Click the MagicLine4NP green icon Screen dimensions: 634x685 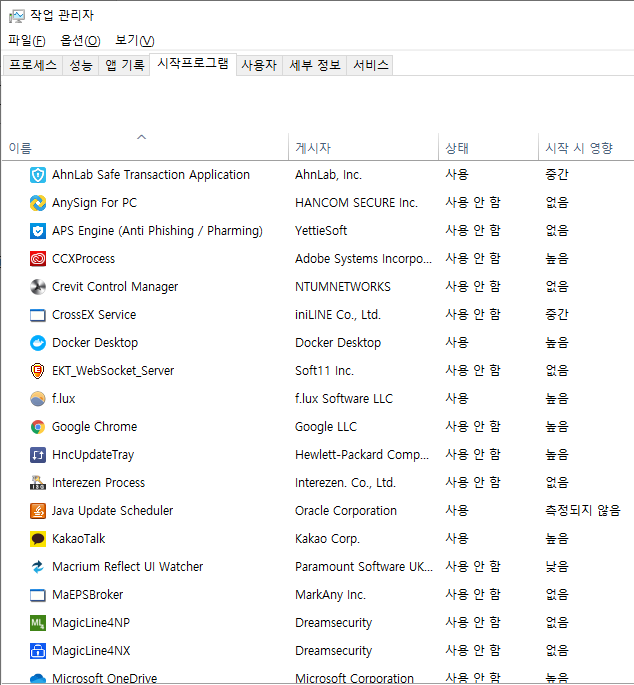tap(38, 623)
